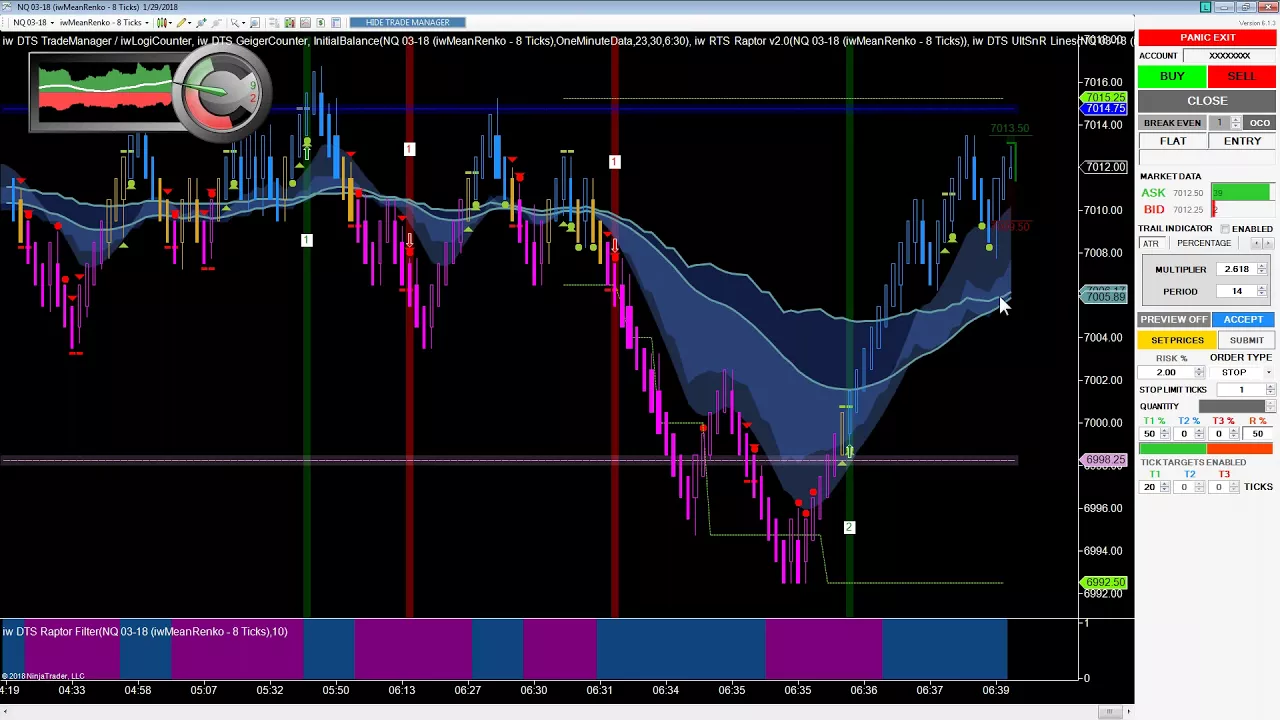Screen dimensions: 1280x720
Task: Click the ENTRY button
Action: [1242, 141]
